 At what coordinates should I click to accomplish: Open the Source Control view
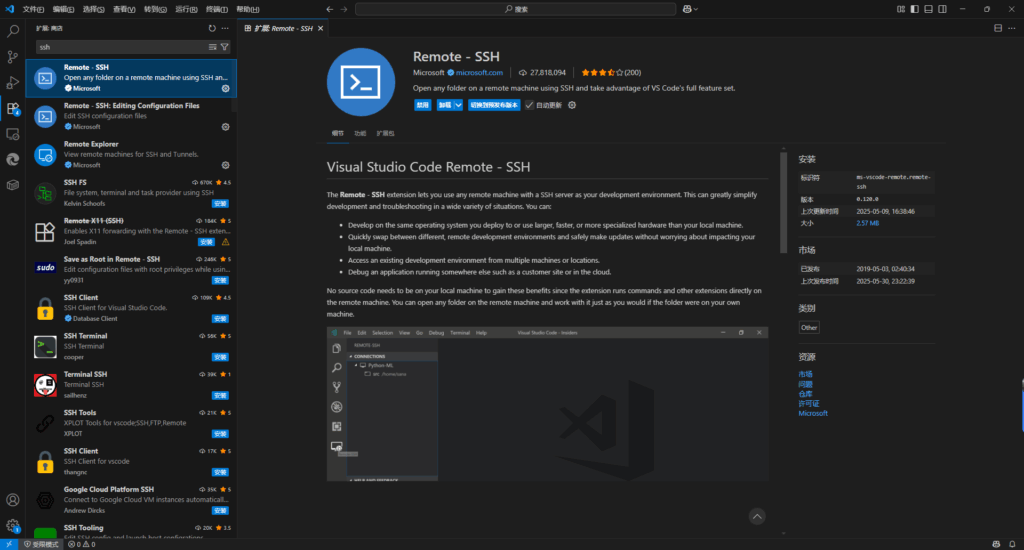point(12,57)
